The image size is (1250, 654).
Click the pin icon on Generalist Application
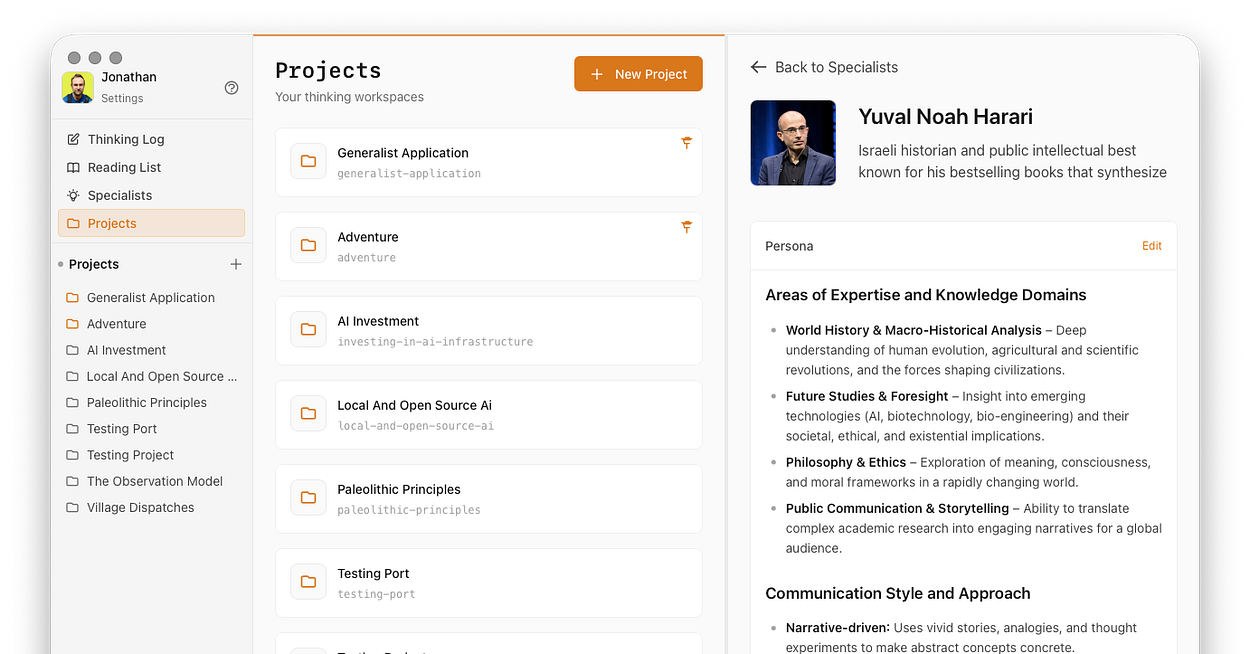(x=686, y=144)
